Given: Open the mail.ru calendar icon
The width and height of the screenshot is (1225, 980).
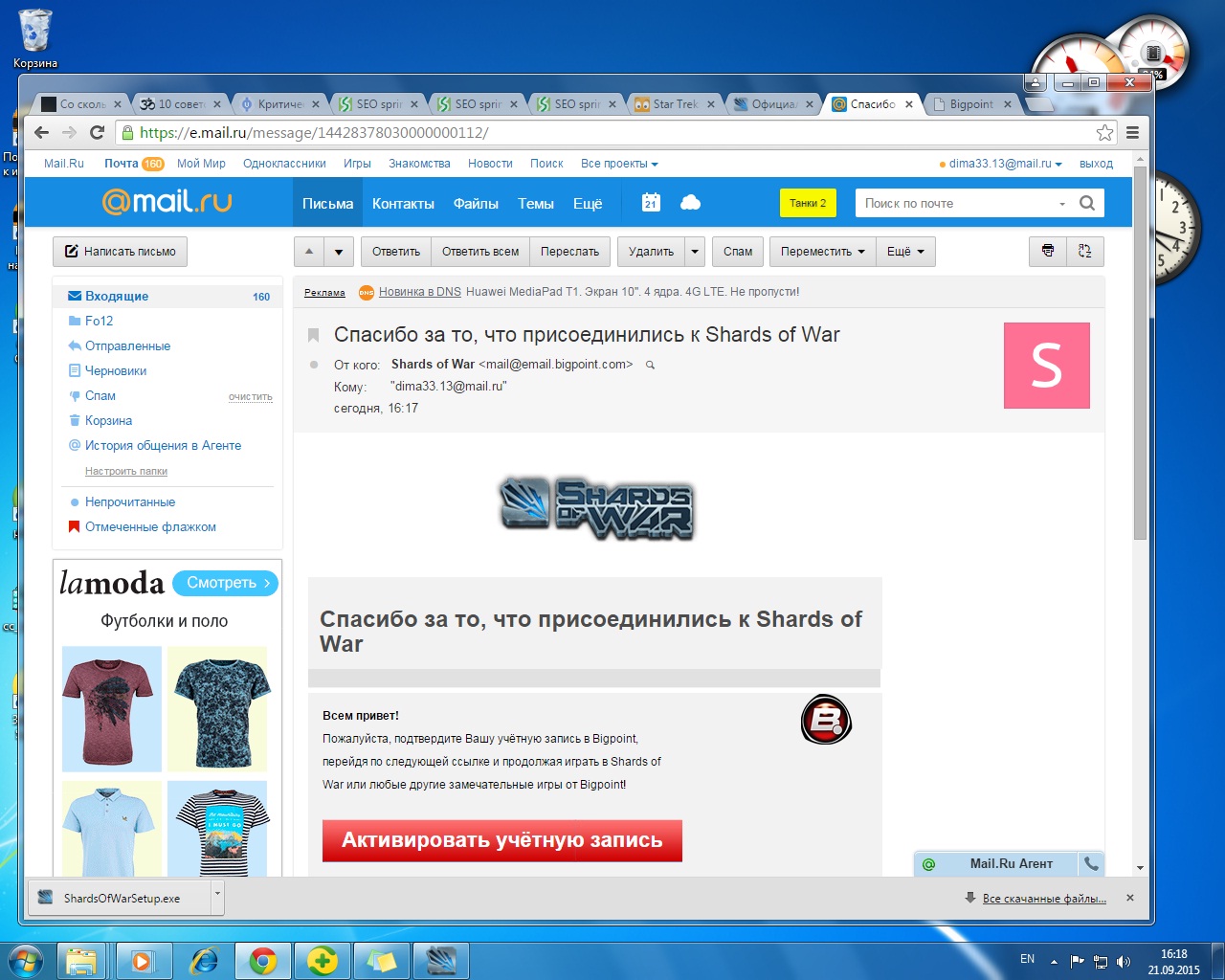Looking at the screenshot, I should coord(651,203).
